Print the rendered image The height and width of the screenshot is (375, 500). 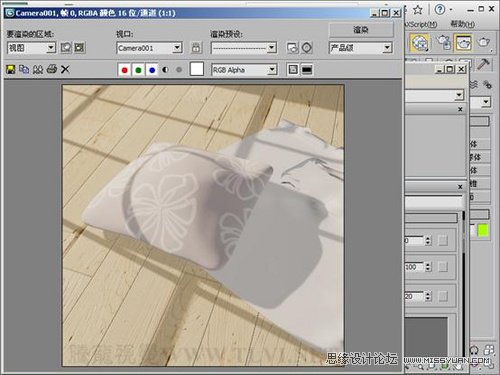[x=52, y=69]
